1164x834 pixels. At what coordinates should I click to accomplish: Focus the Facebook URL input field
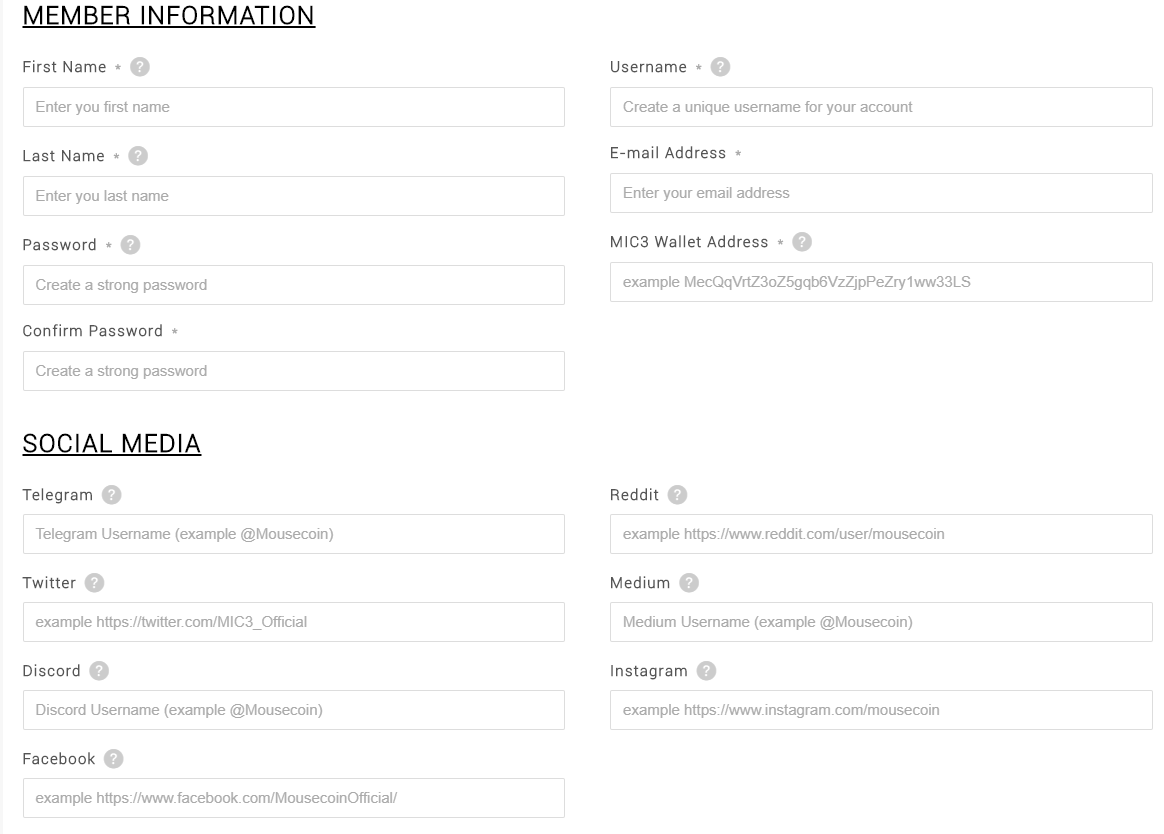pos(294,798)
